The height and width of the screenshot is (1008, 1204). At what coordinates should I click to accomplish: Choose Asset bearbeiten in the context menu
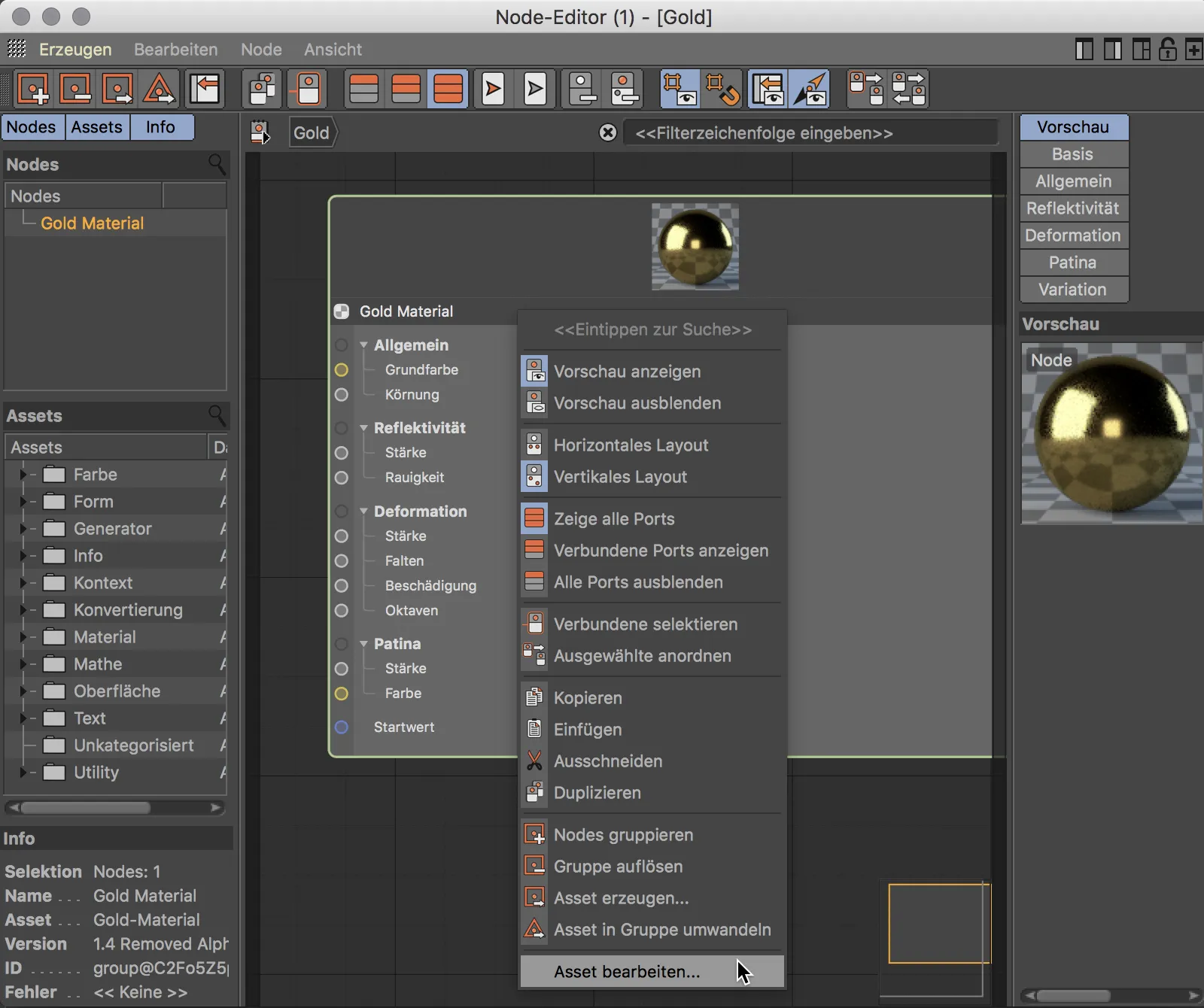[625, 971]
